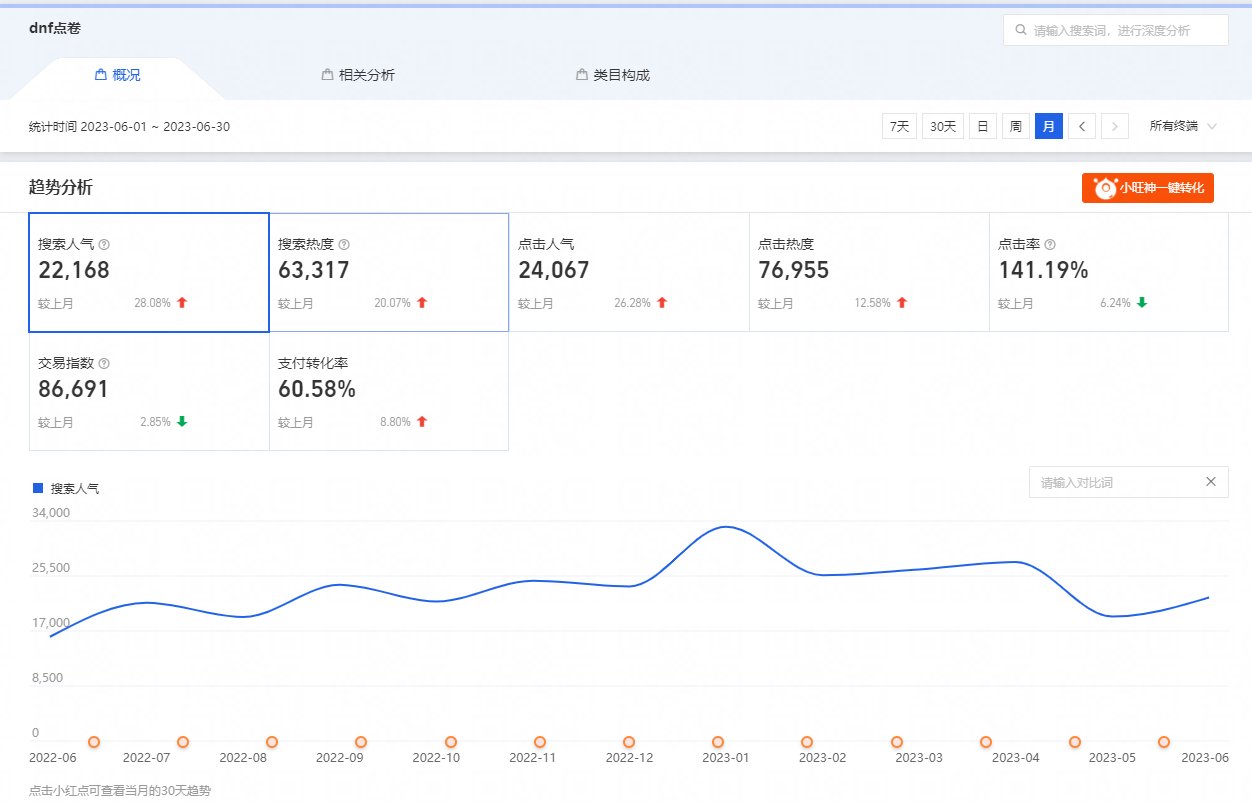Select the 搜索热度 metric card

tap(389, 272)
